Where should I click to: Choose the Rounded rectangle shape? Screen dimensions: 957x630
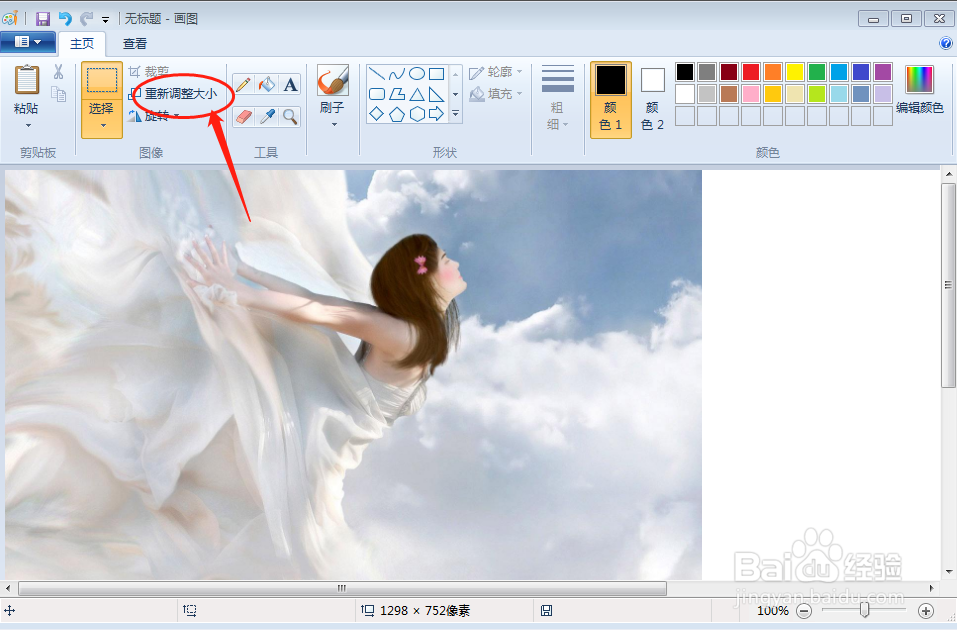point(377,94)
